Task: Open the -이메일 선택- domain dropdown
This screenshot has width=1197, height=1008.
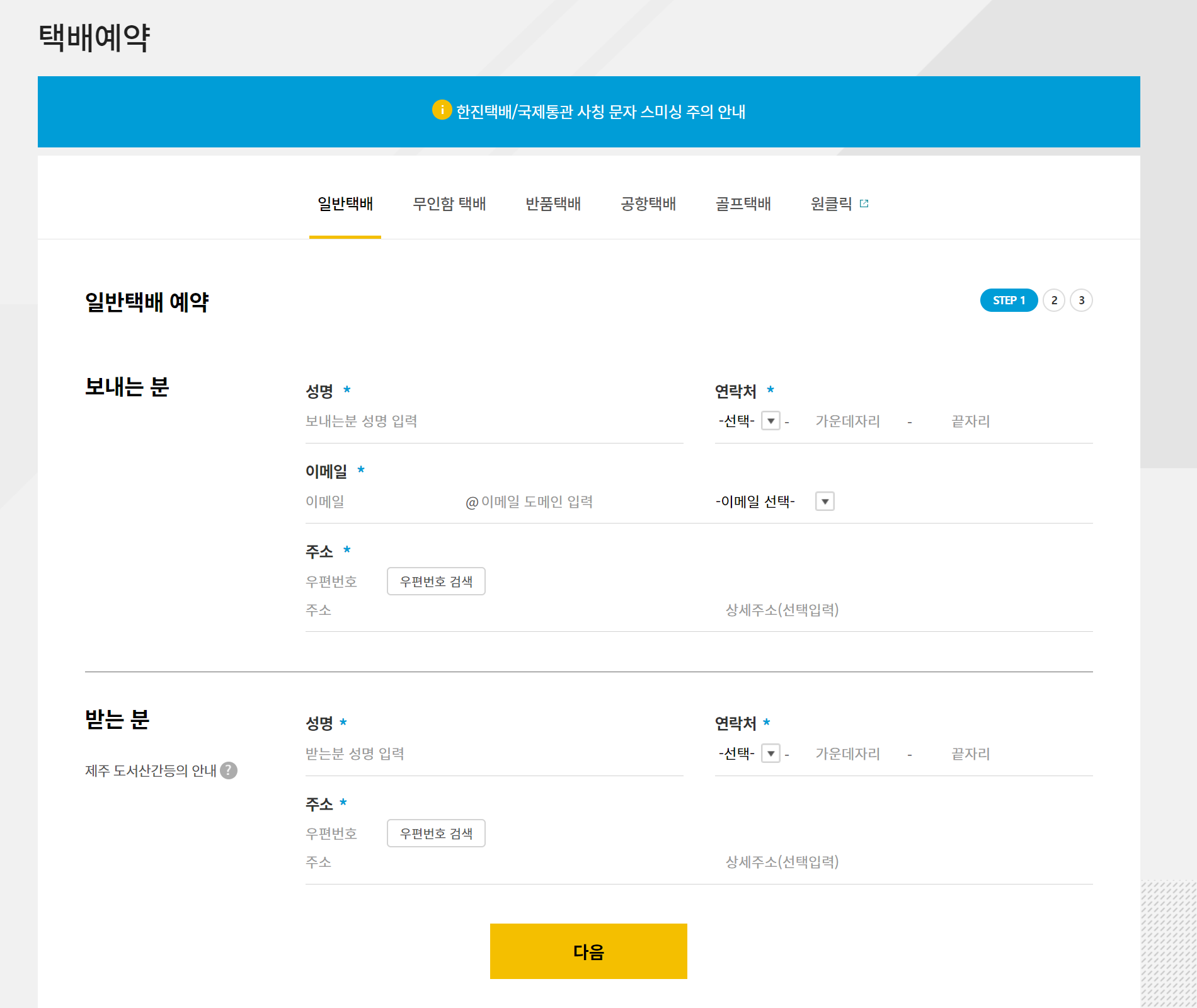Action: click(x=774, y=501)
